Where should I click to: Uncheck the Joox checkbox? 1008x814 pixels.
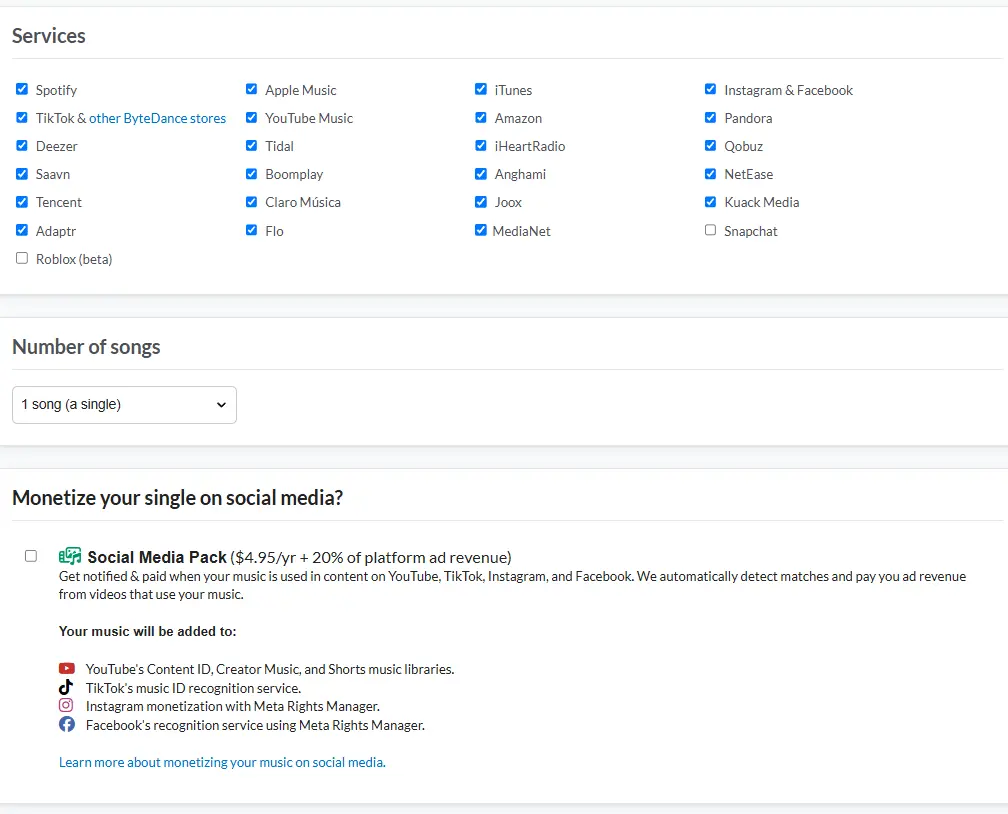point(481,202)
